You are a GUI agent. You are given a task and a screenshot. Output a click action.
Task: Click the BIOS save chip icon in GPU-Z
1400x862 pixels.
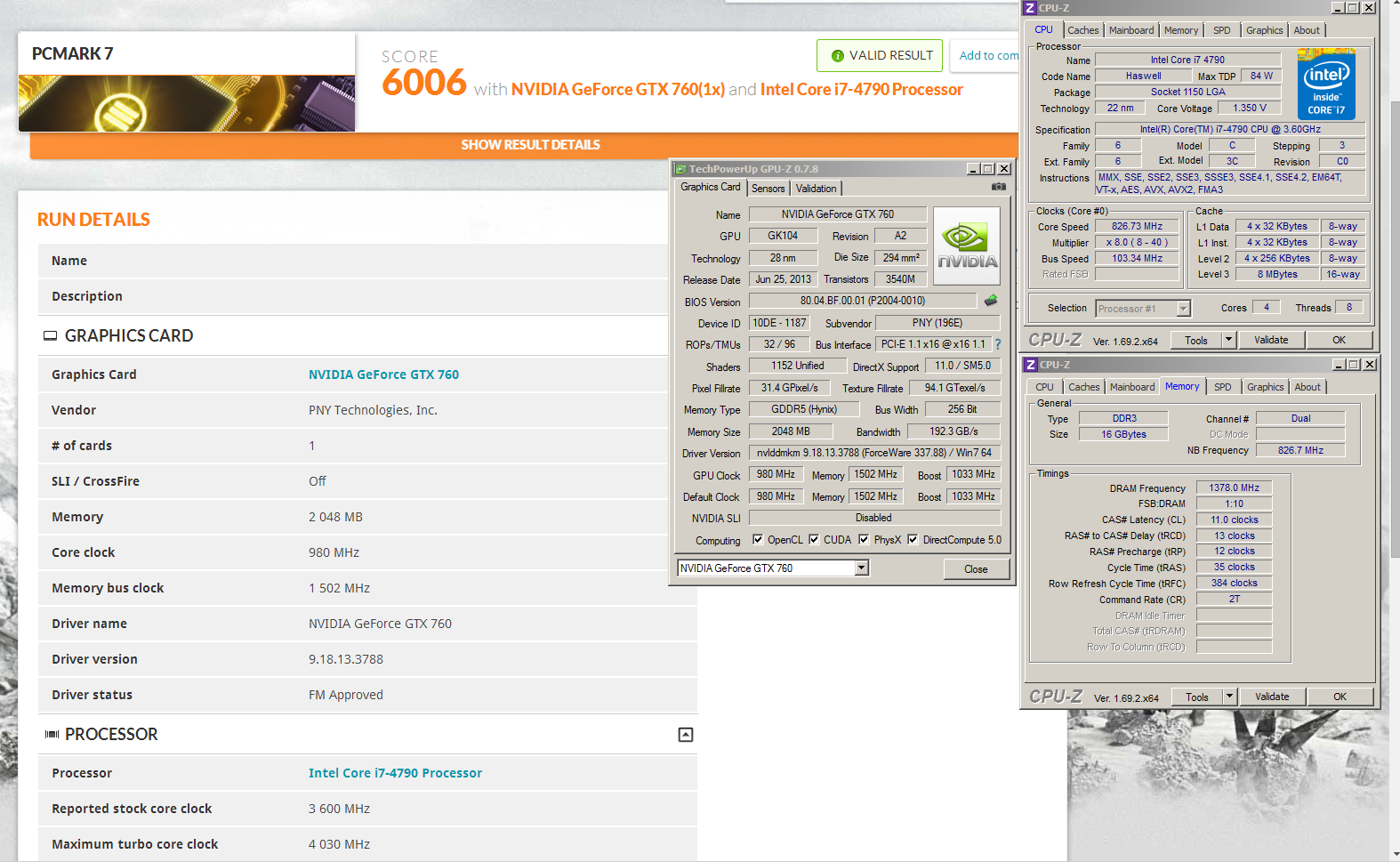click(991, 301)
